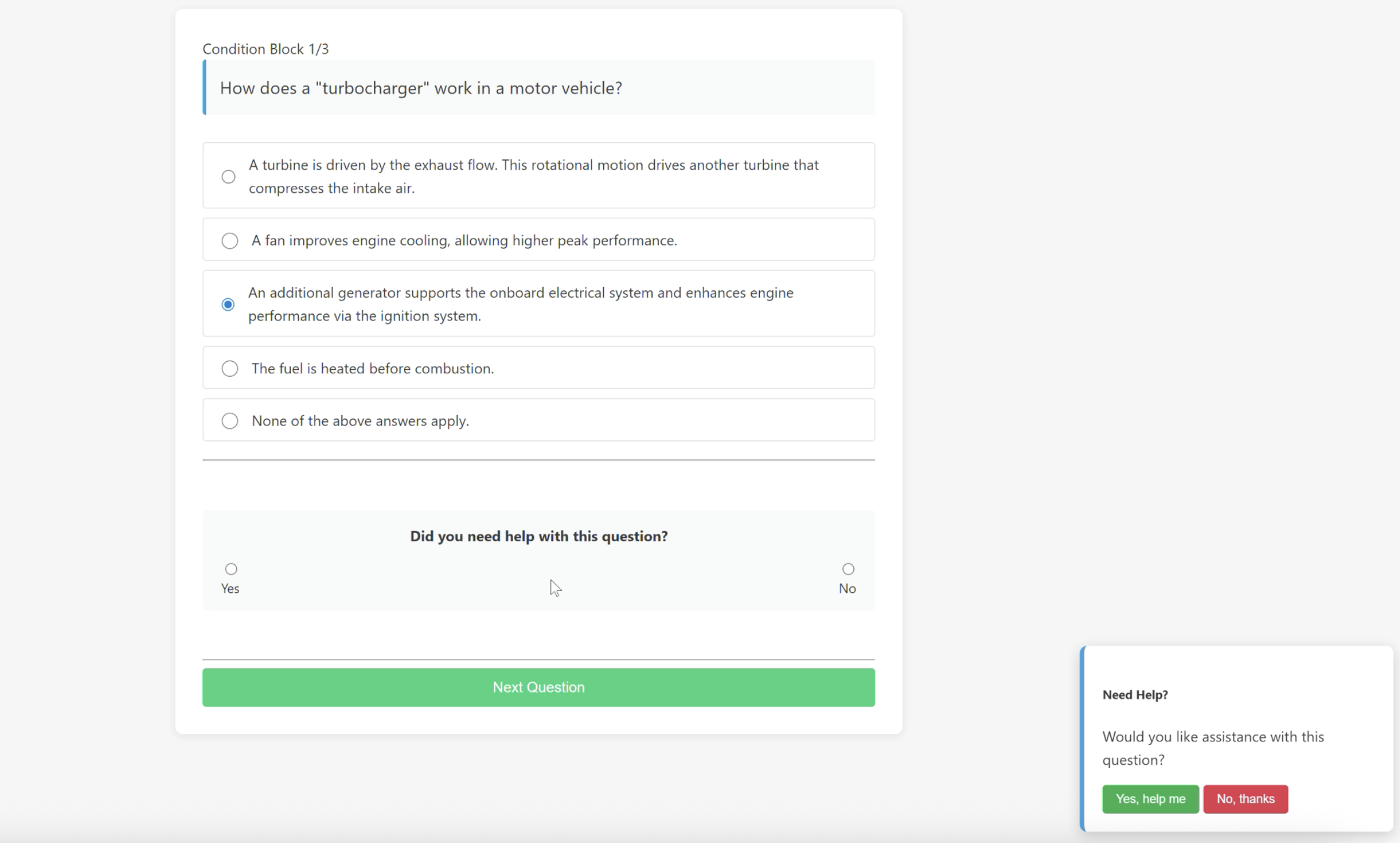1400x843 pixels.
Task: Click the "Need Help?" popup title
Action: click(1135, 695)
